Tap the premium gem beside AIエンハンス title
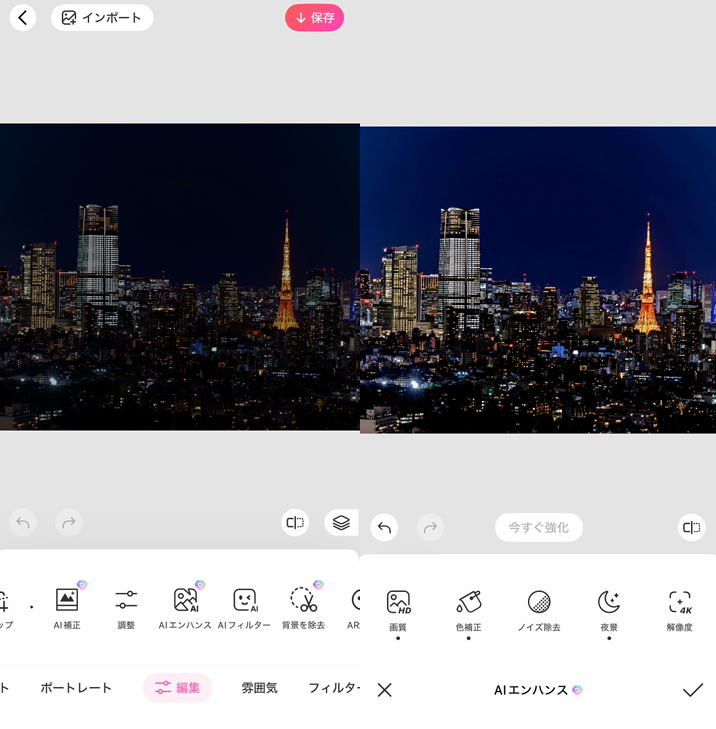Viewport: 716px width, 729px height. click(577, 690)
